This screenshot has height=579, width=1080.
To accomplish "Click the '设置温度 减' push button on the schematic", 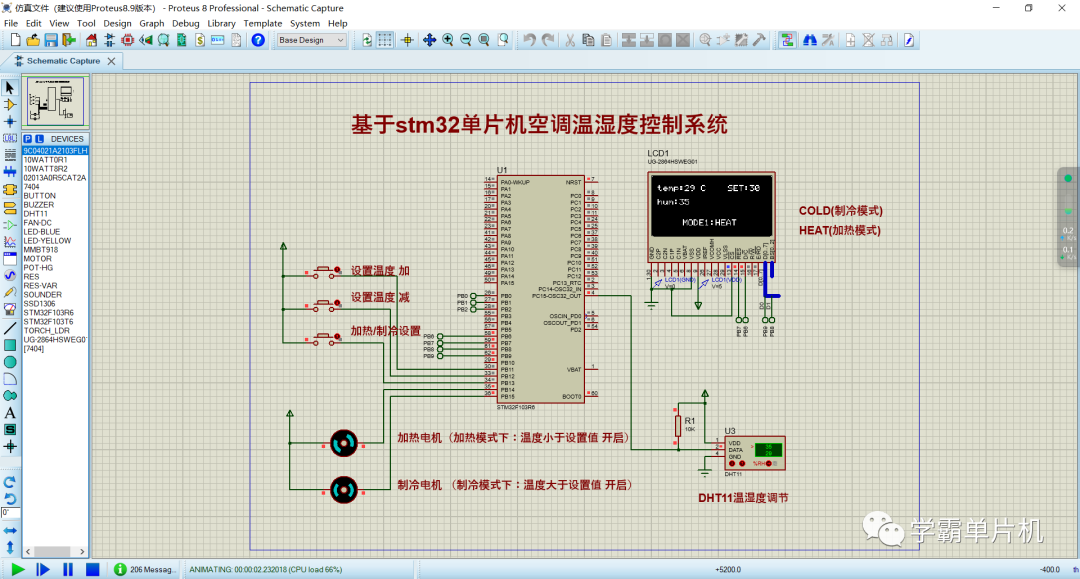I will pyautogui.click(x=326, y=304).
